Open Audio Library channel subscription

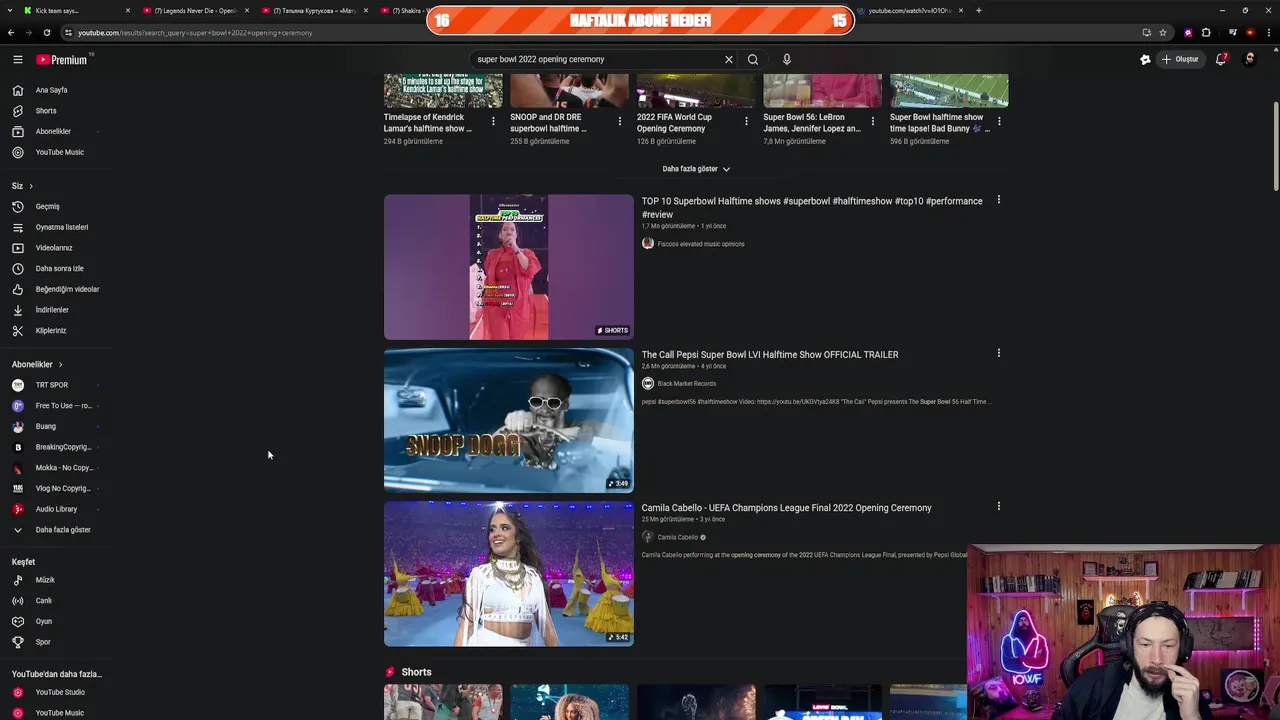click(x=55, y=509)
